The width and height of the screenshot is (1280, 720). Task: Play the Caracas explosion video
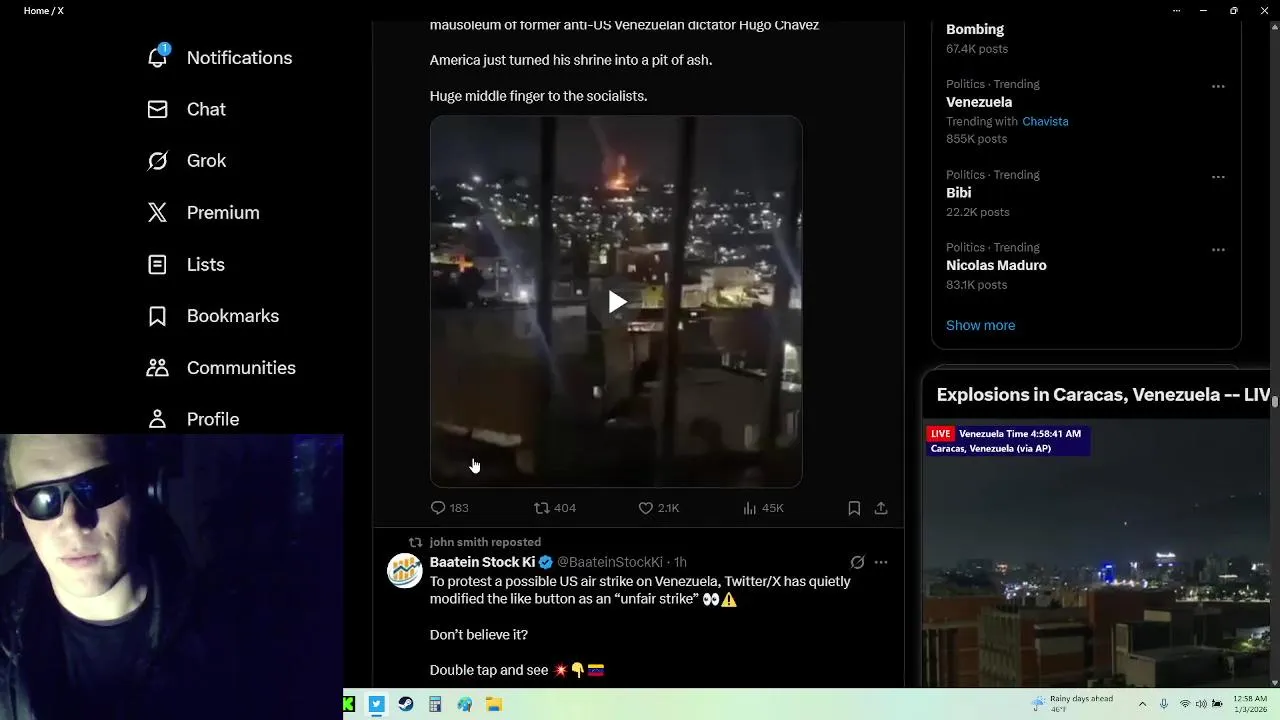tap(616, 302)
